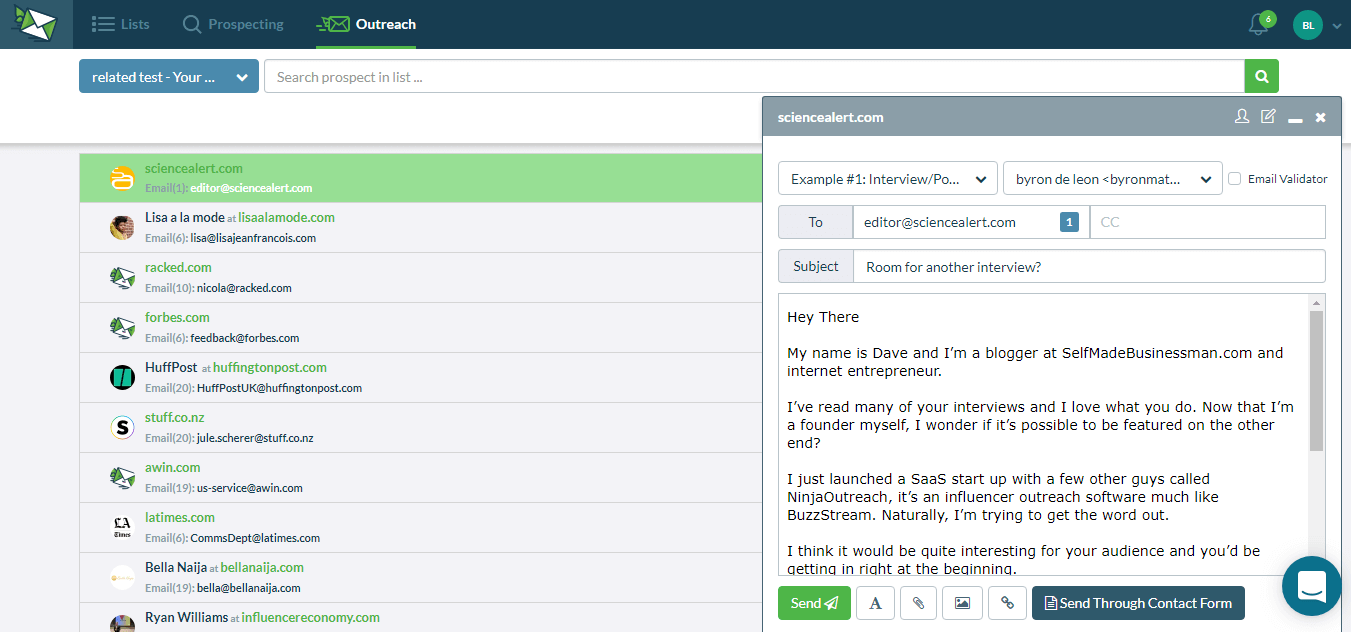This screenshot has height=632, width=1351.
Task: Open the 'related test - Your...' list dropdown
Action: 169,77
